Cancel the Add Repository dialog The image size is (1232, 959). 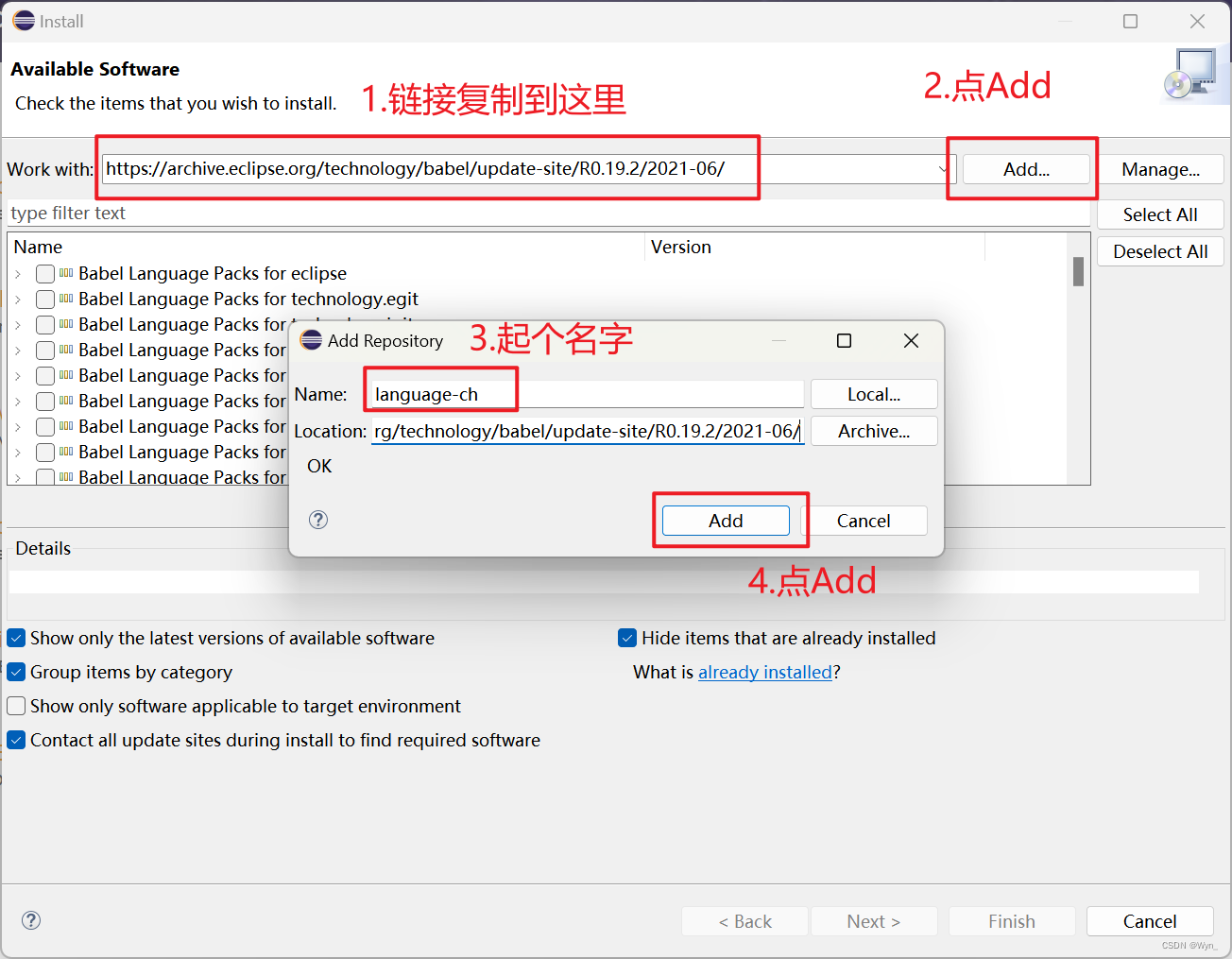point(864,521)
